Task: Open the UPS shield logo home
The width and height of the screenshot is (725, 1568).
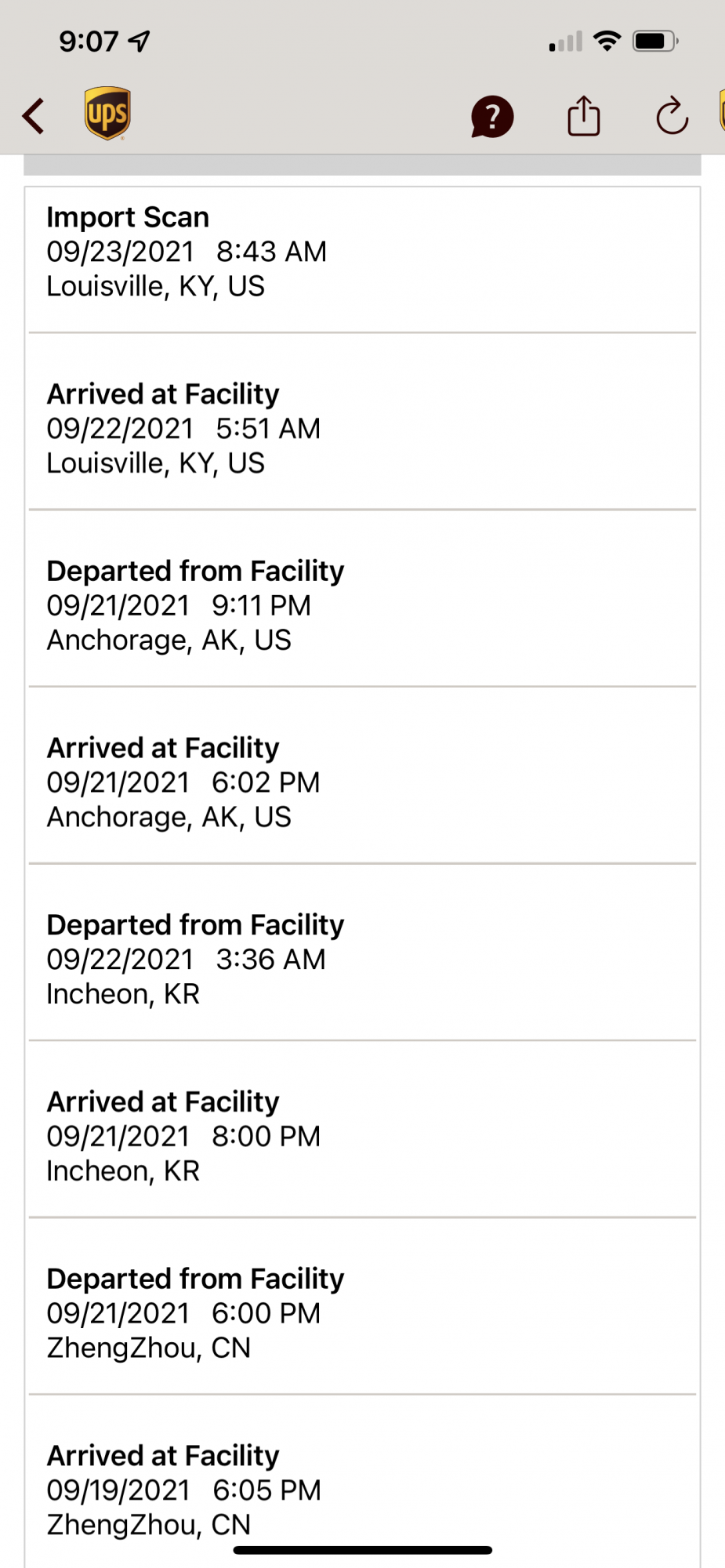Action: coord(107,113)
